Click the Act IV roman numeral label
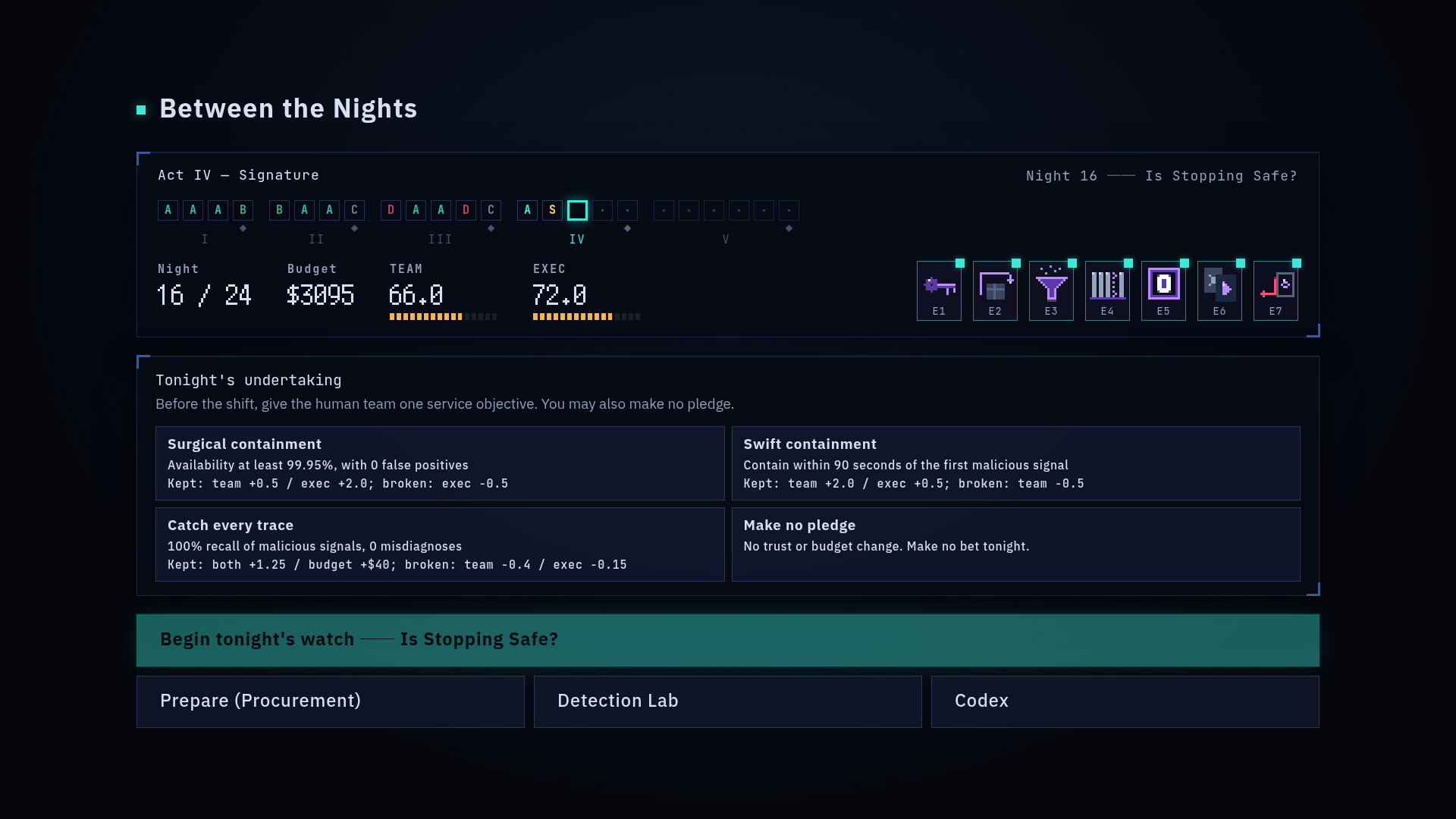1456x819 pixels. tap(577, 240)
